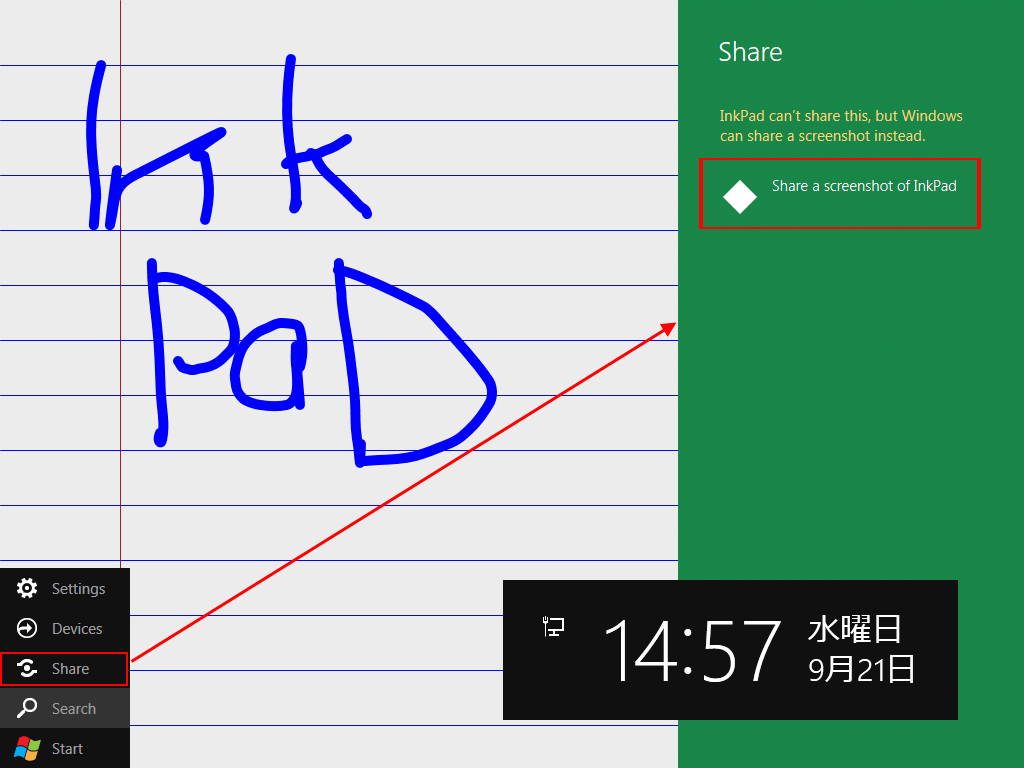
Task: Go to the Start charm label
Action: click(x=67, y=749)
